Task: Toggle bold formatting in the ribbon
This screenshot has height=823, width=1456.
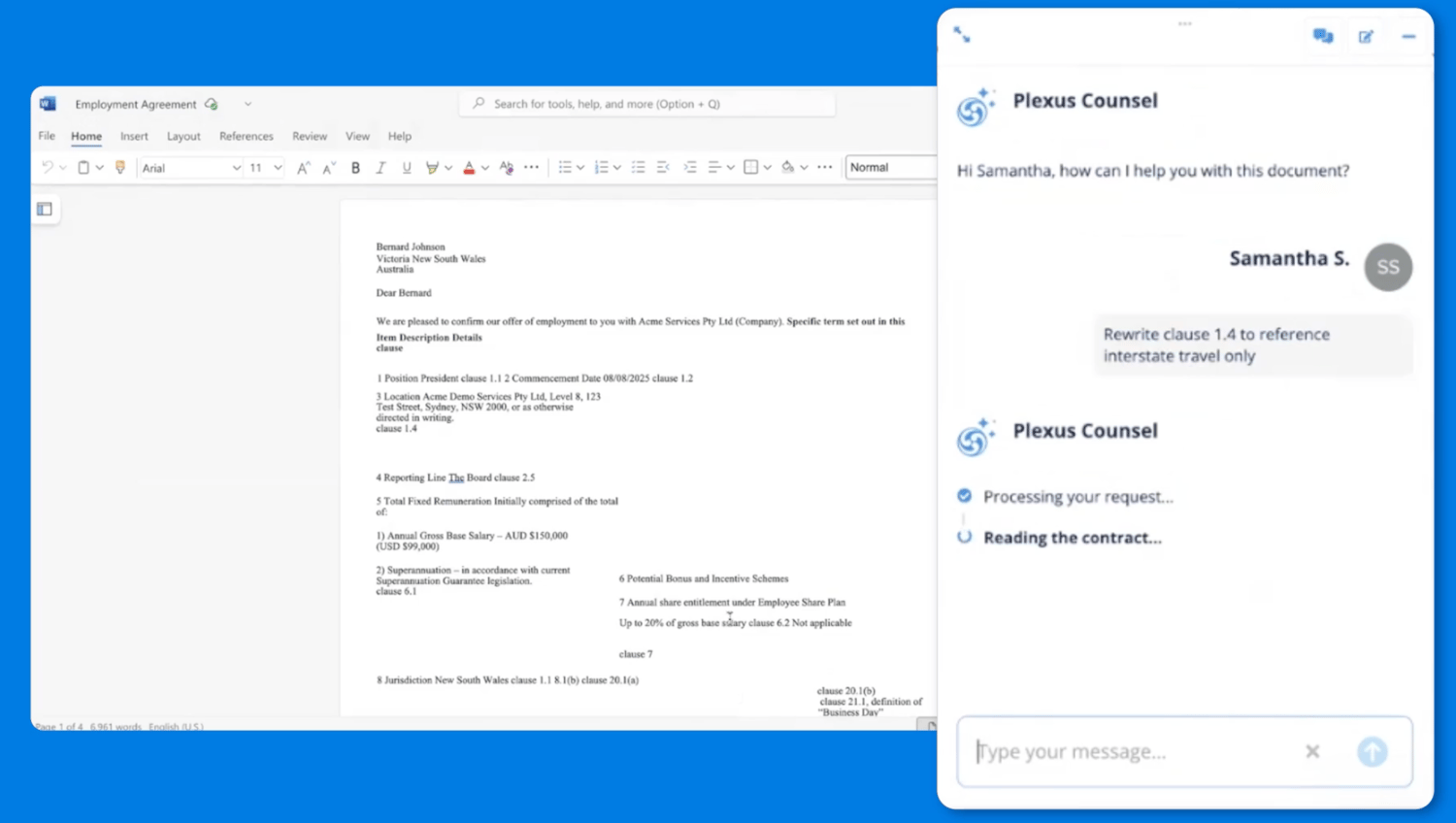Action: (355, 168)
